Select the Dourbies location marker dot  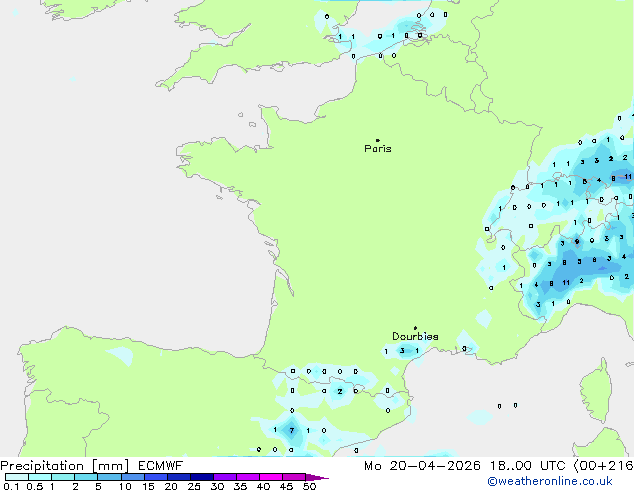coord(415,328)
